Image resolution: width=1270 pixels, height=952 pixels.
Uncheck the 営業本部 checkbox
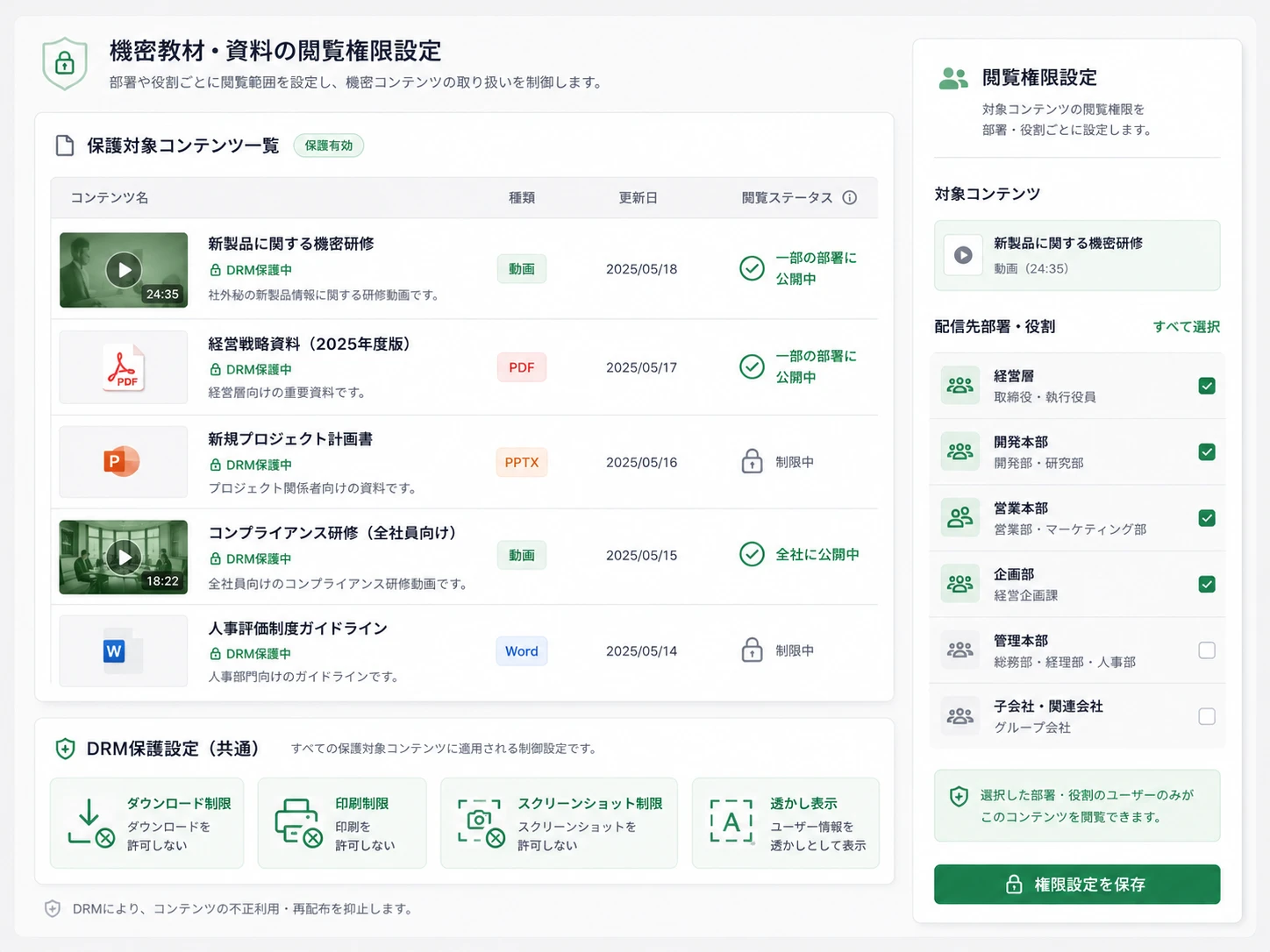click(1207, 518)
